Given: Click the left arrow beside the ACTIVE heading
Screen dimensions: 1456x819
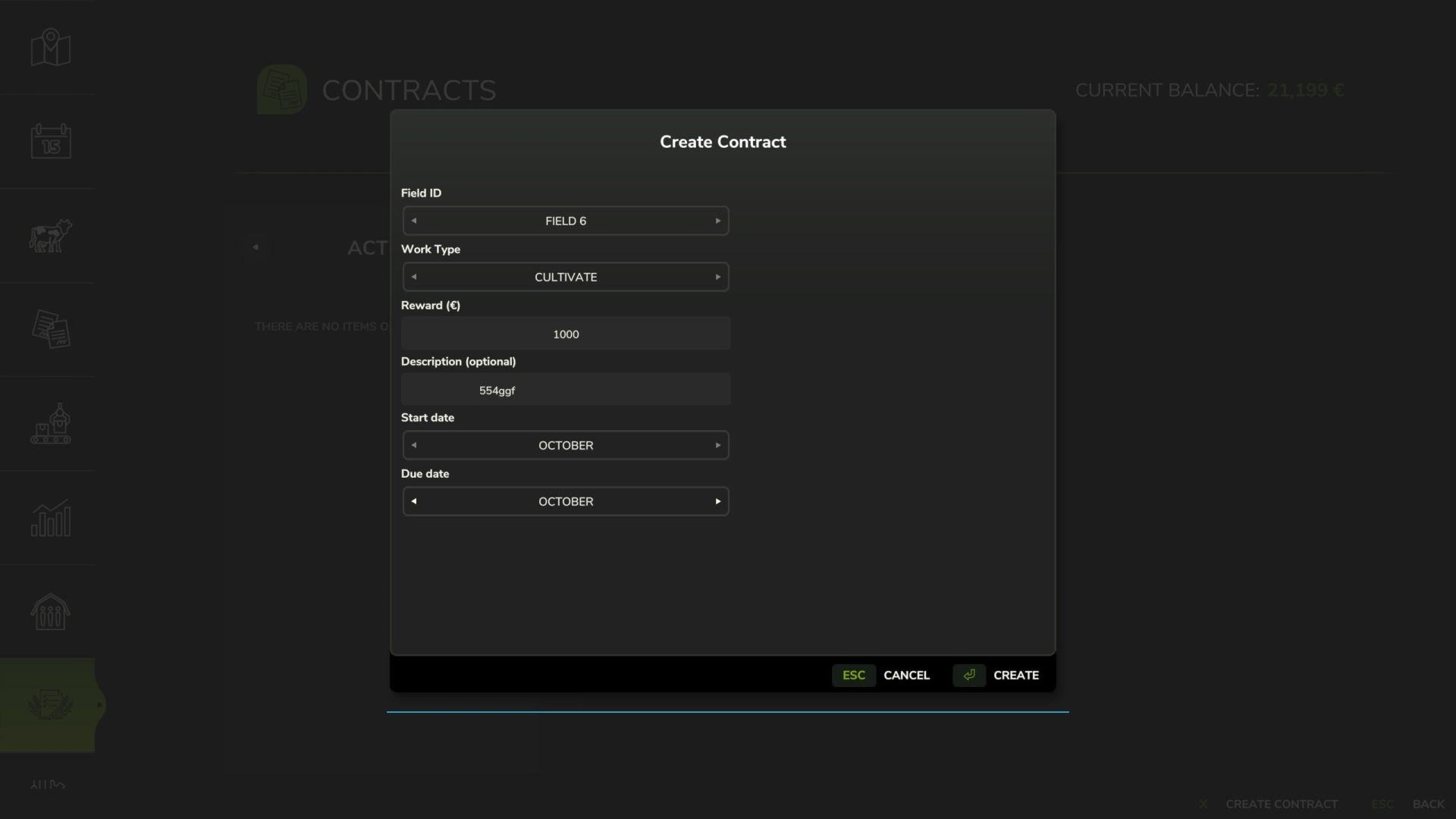Looking at the screenshot, I should 256,246.
